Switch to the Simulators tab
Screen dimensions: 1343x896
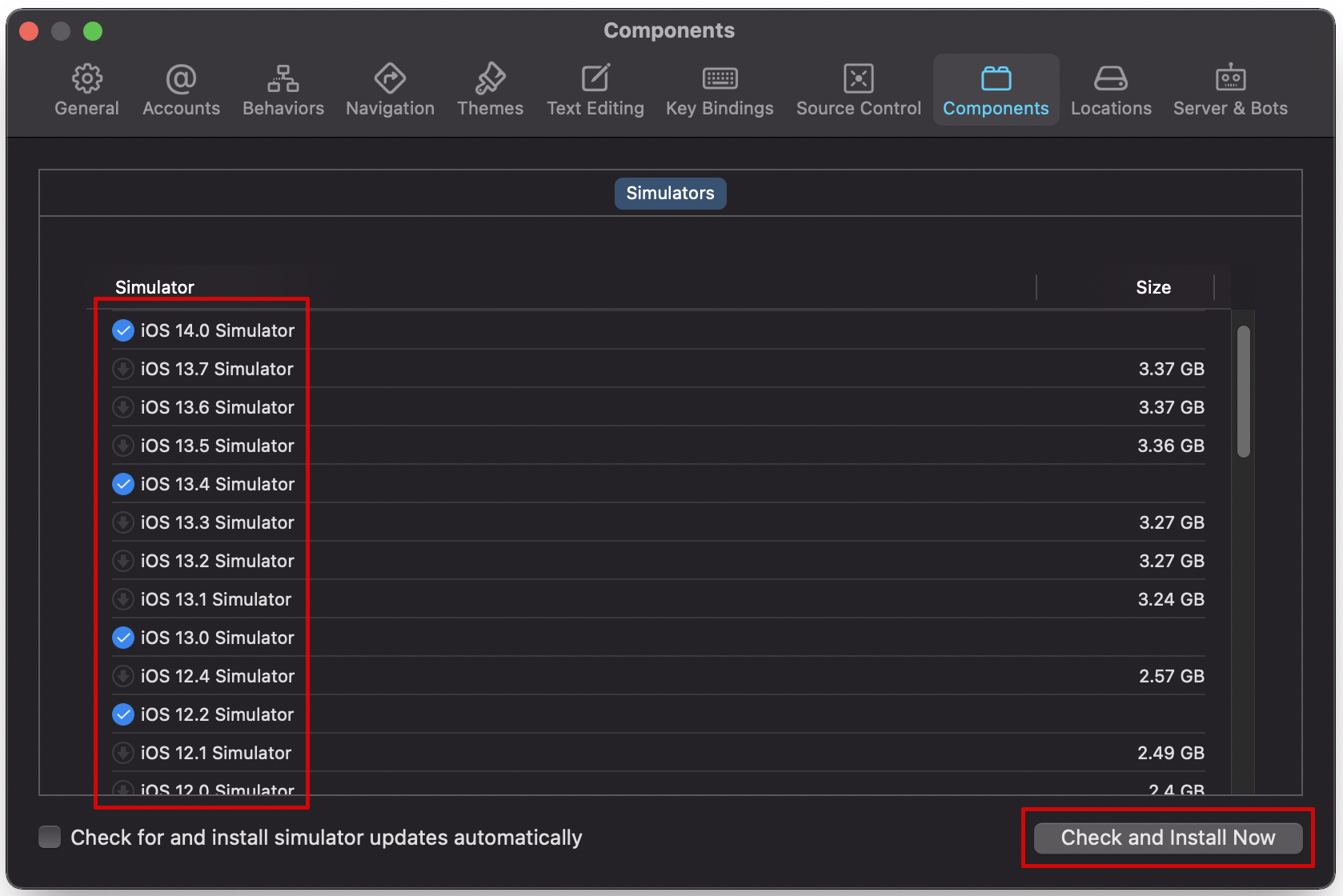coord(670,194)
